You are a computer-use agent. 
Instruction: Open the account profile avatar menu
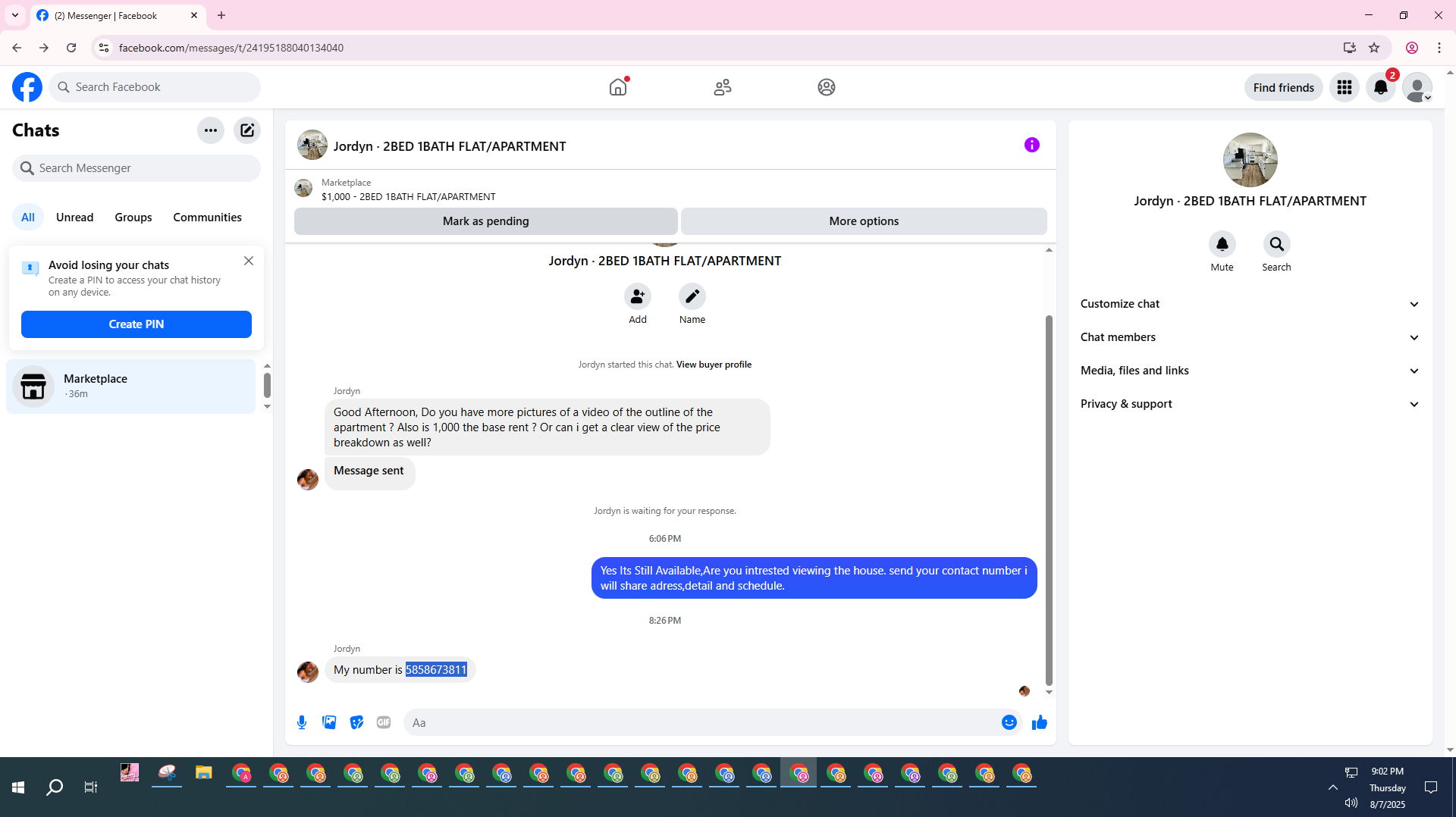click(1417, 87)
